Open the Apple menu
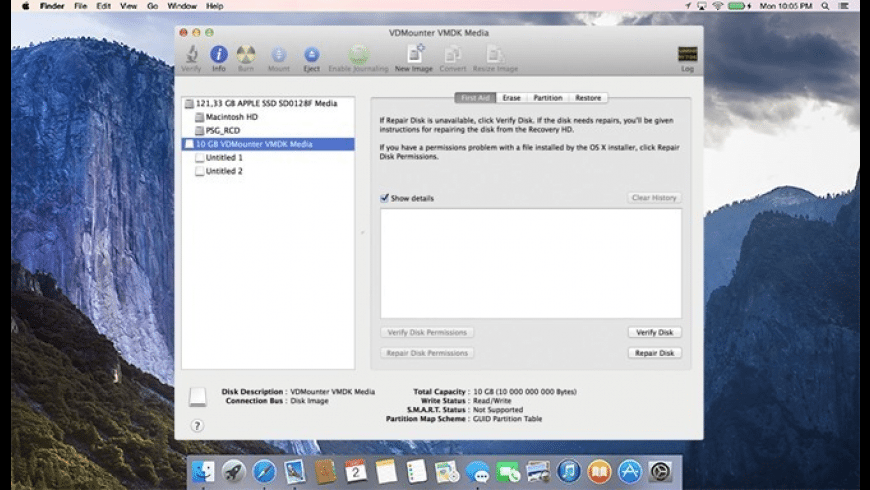 pos(25,6)
